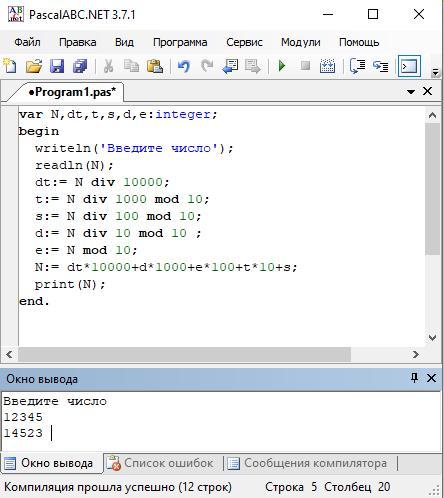Image resolution: width=444 pixels, height=498 pixels.
Task: Click the editor vertical scrollbar down arrow
Action: click(x=432, y=337)
